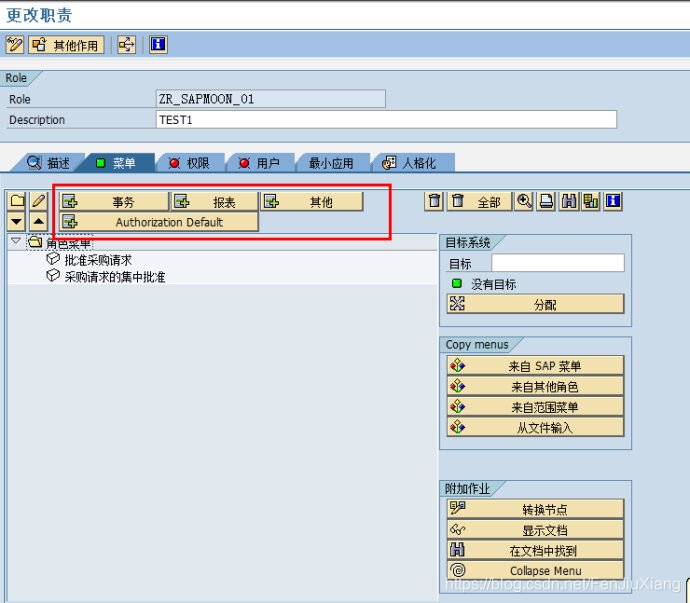This screenshot has width=690, height=603.
Task: Click the binoculars find icon in menu toolbar
Action: [x=569, y=201]
